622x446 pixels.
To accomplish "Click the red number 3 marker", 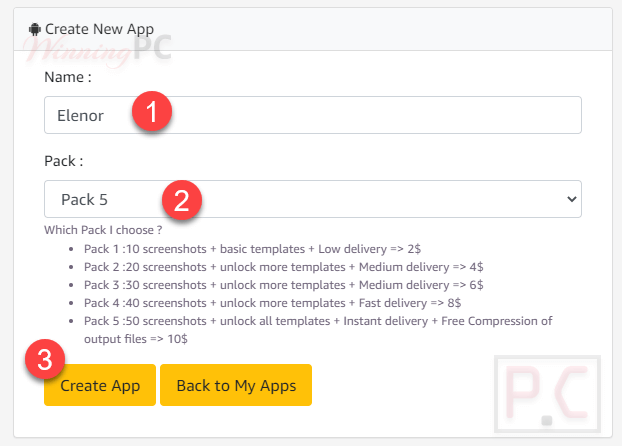I will click(x=45, y=359).
